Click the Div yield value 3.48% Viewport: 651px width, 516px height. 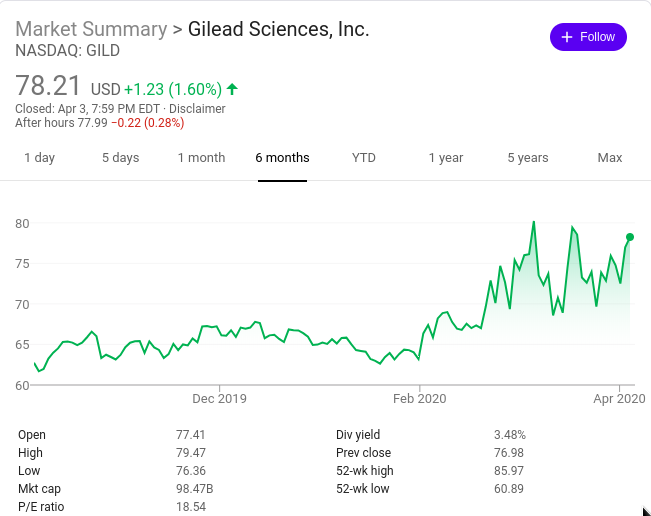[x=510, y=435]
